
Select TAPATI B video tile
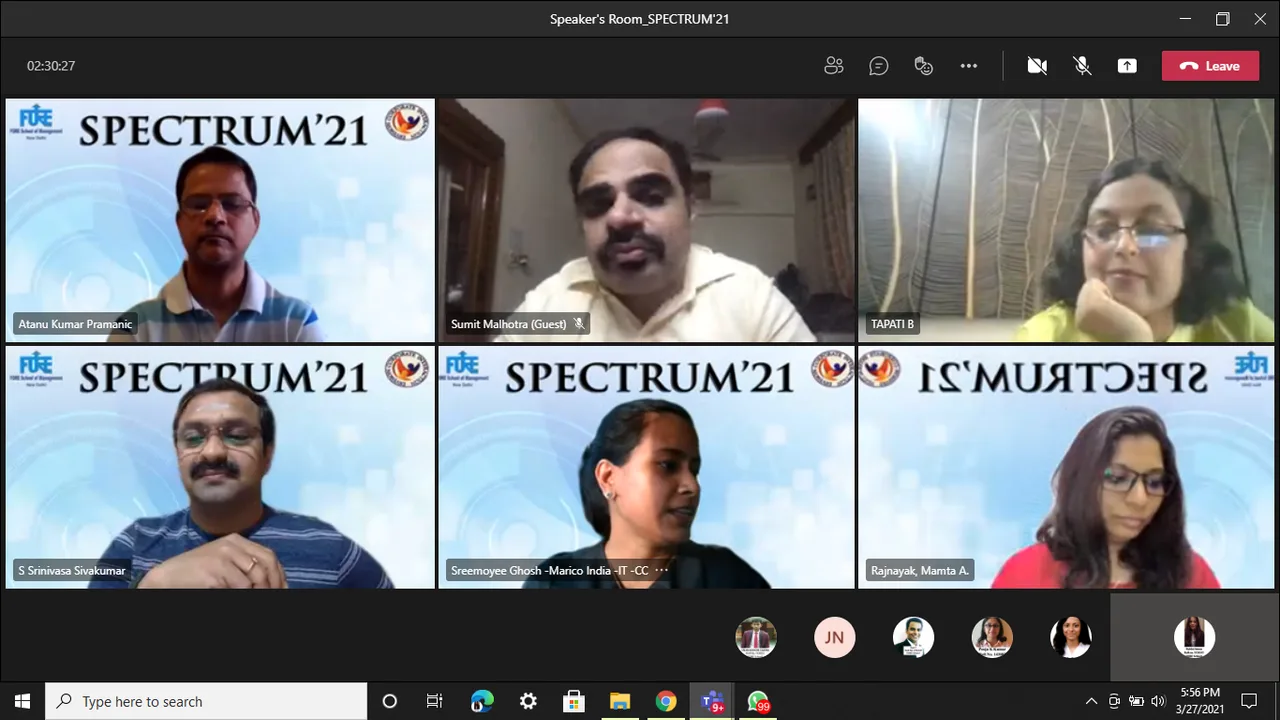pos(1066,220)
